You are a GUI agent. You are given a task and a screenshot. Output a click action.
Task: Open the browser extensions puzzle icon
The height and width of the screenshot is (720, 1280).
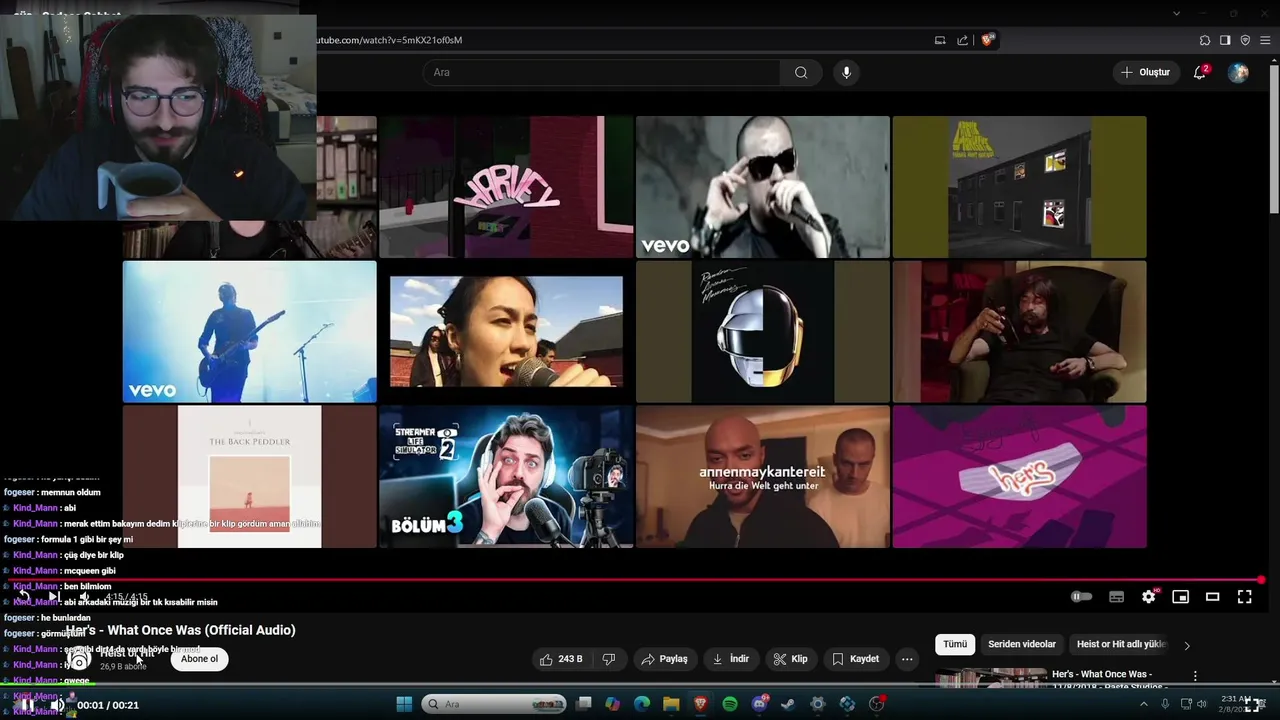click(1205, 40)
